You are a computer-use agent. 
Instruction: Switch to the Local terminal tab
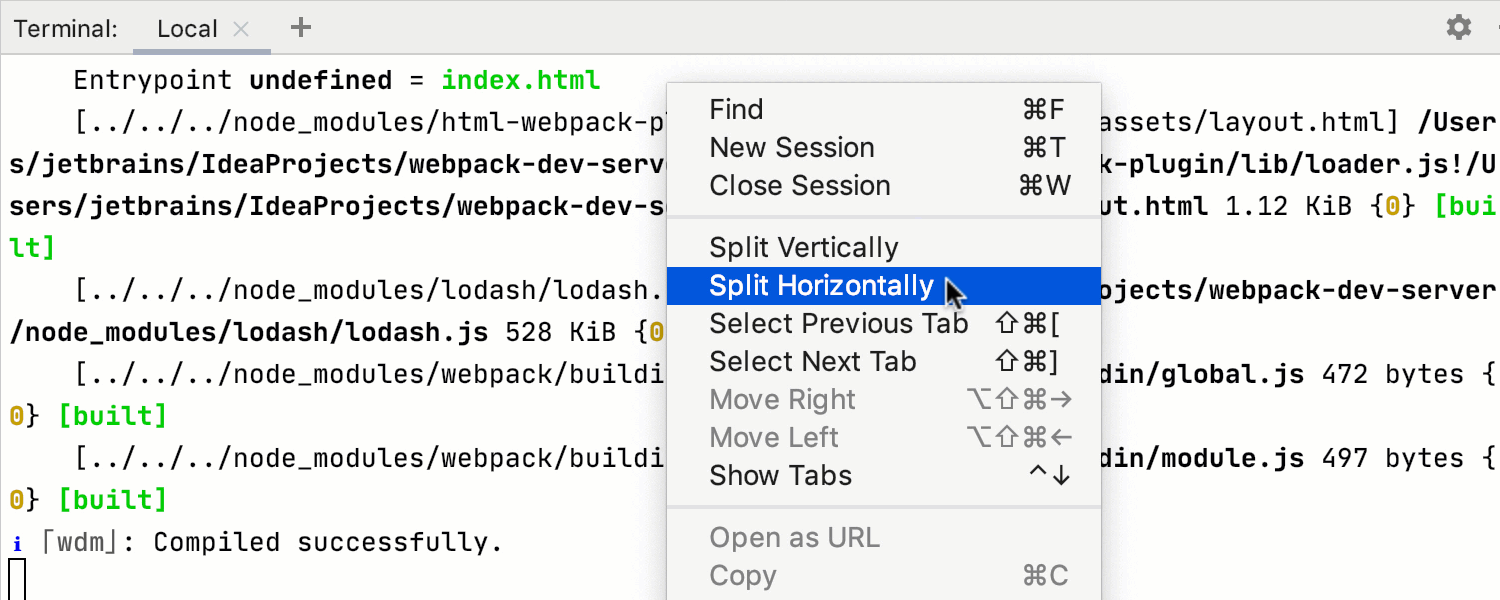[187, 28]
